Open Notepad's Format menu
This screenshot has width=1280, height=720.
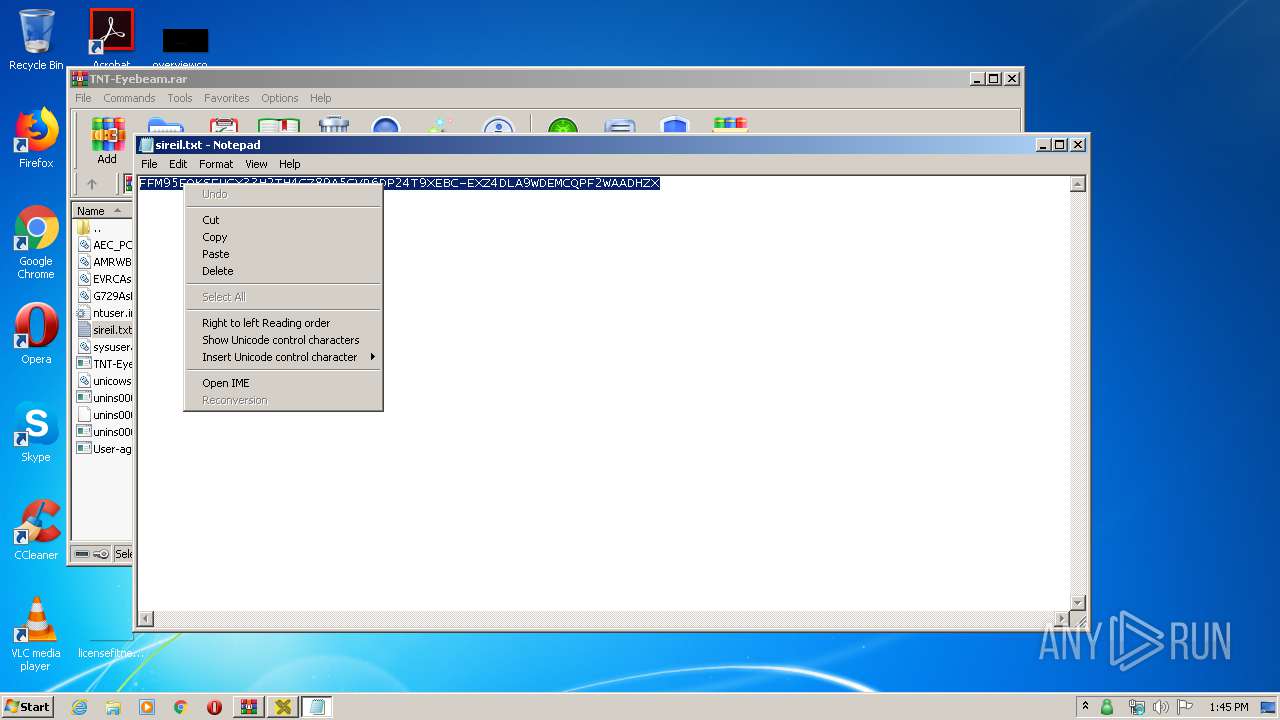tap(216, 164)
